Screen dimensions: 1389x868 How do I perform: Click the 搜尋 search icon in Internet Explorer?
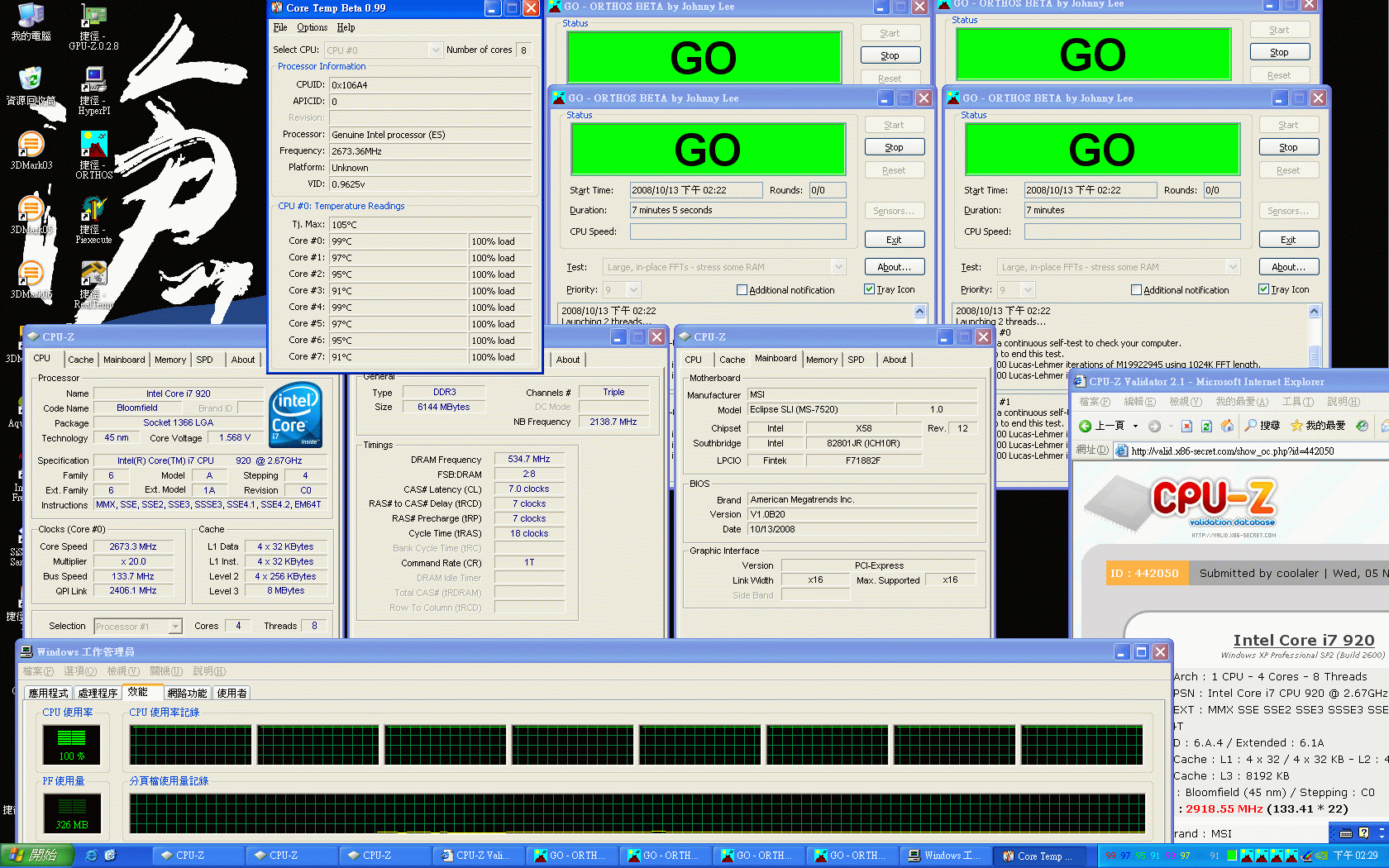pyautogui.click(x=1263, y=426)
